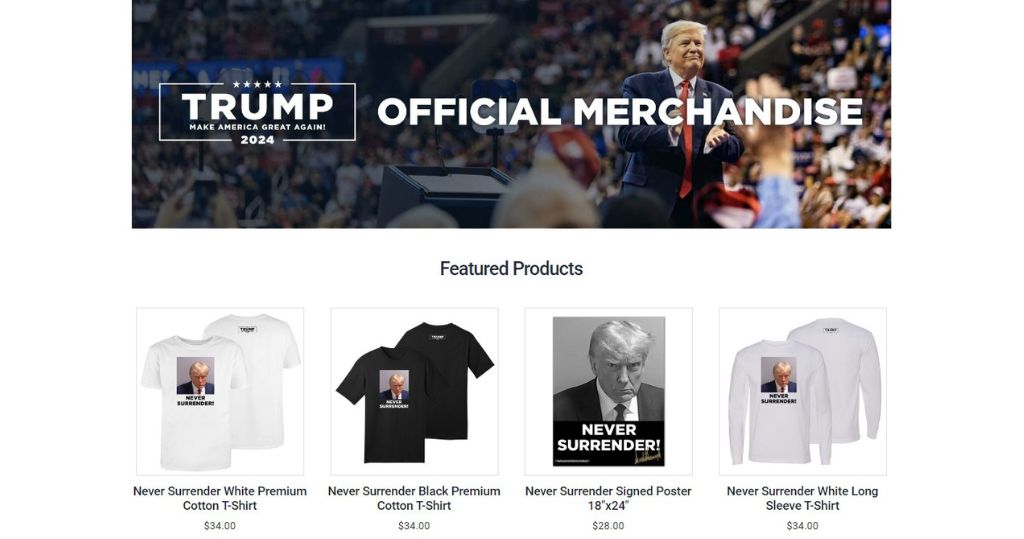Click "Never Surrender White Long Sleeve T-Shirt" title
The image size is (1024, 539).
803,498
